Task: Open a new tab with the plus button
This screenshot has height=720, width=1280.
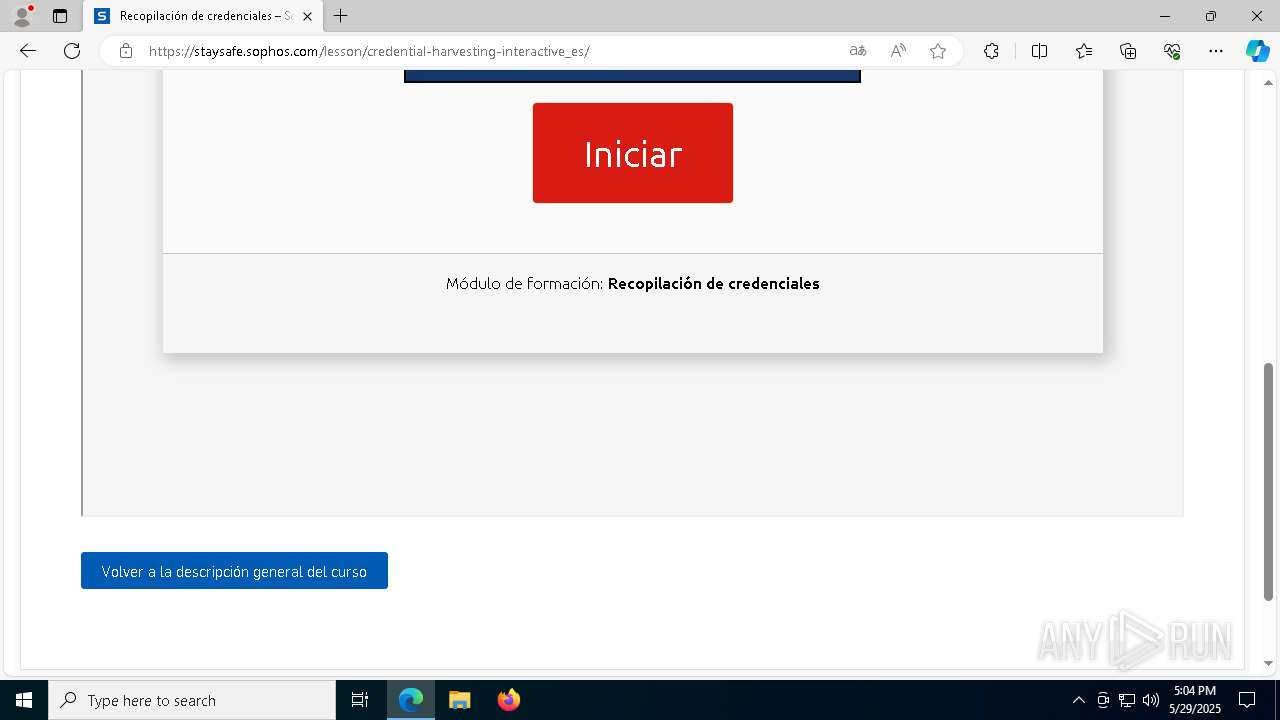Action: (x=341, y=16)
